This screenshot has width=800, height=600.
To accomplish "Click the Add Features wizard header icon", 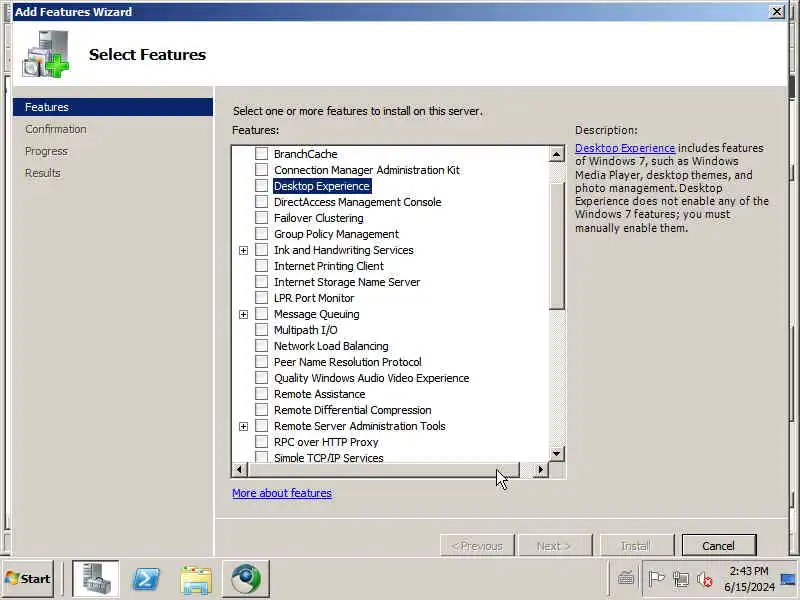I will (46, 54).
